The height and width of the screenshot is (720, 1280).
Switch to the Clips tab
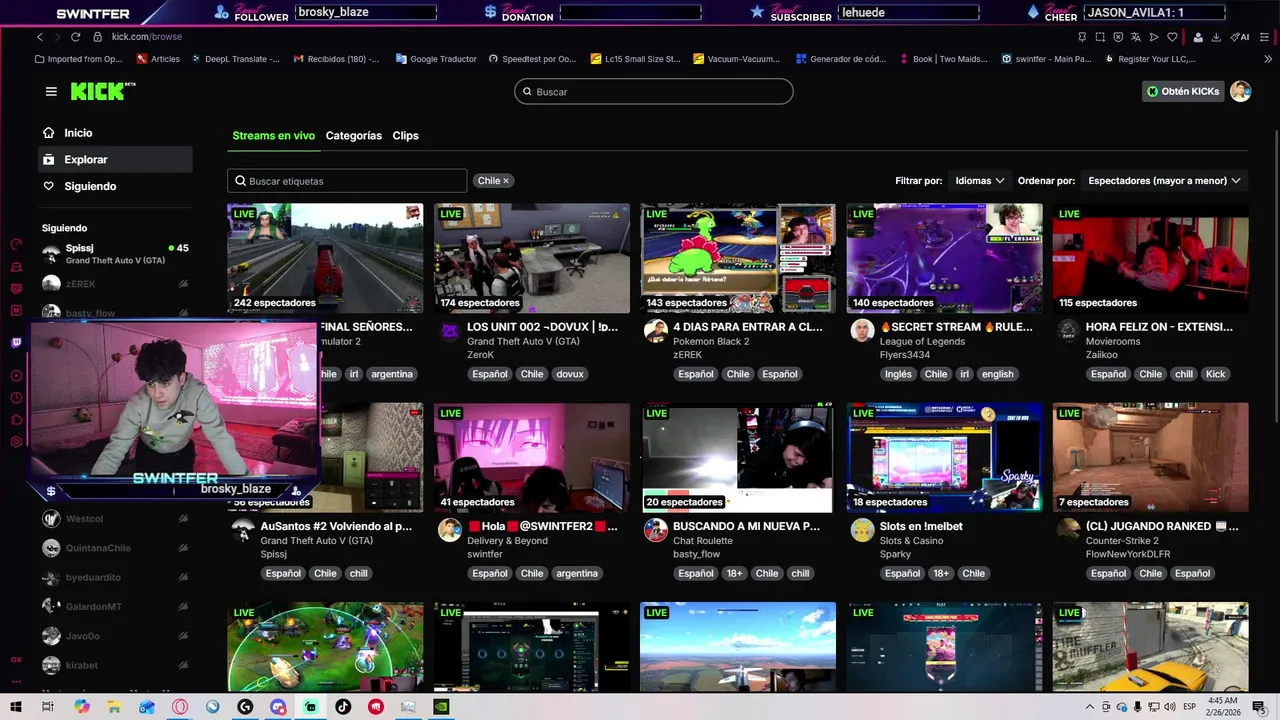pyautogui.click(x=405, y=135)
